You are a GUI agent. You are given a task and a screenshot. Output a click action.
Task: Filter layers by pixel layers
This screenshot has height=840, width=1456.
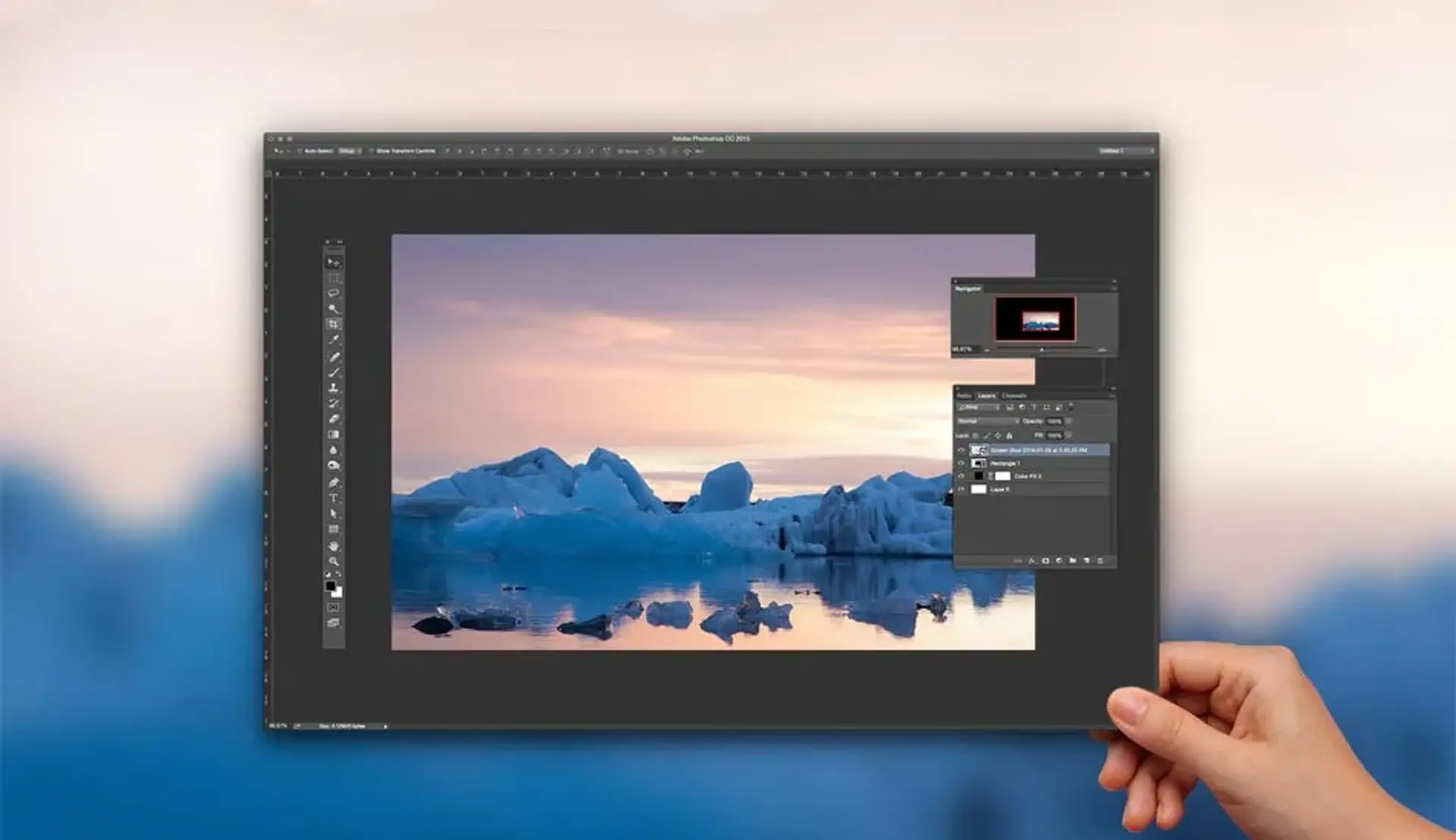tap(1009, 407)
